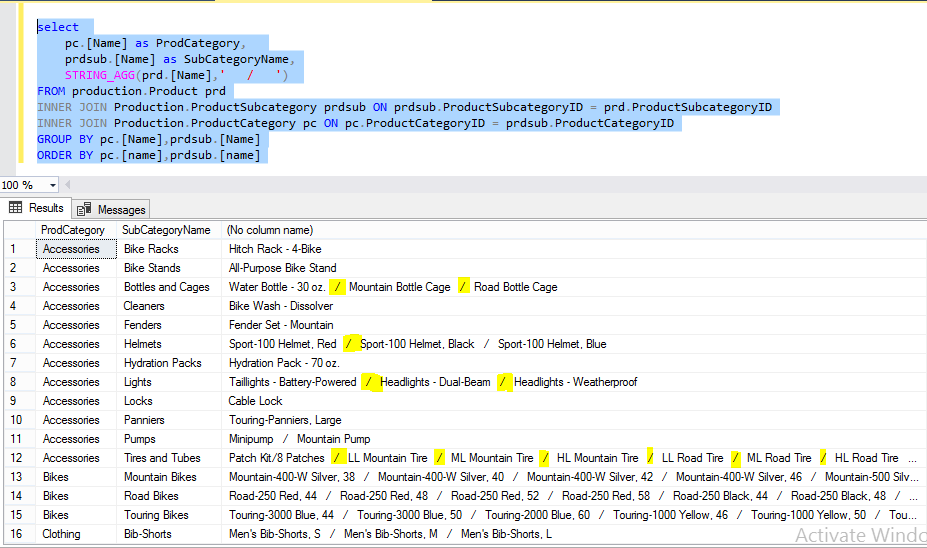Viewport: 927px width, 548px height.
Task: Click the Touring-3000 Blue, 44 result cell
Action: point(573,515)
